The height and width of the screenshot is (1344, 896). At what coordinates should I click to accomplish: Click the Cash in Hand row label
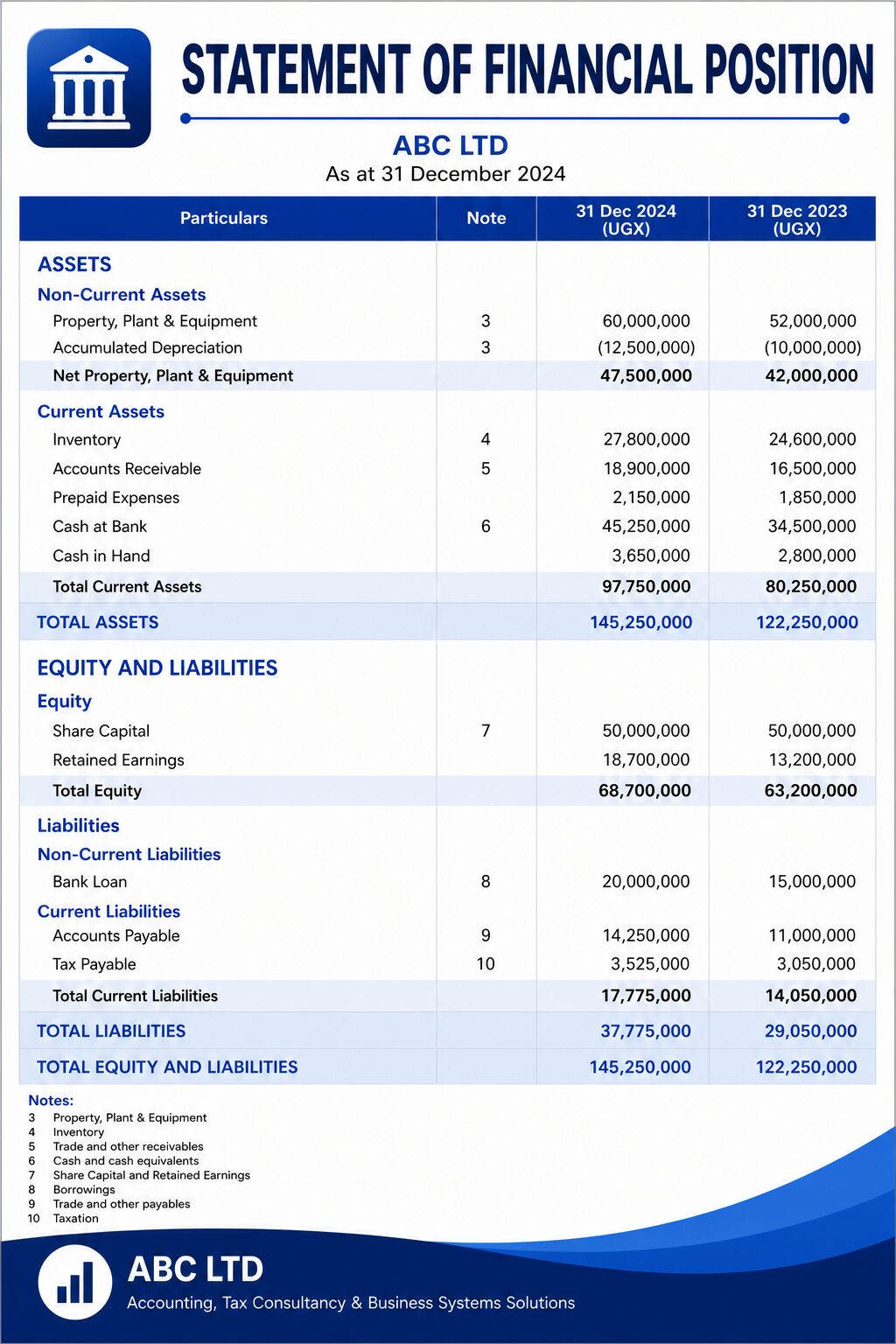pyautogui.click(x=101, y=556)
